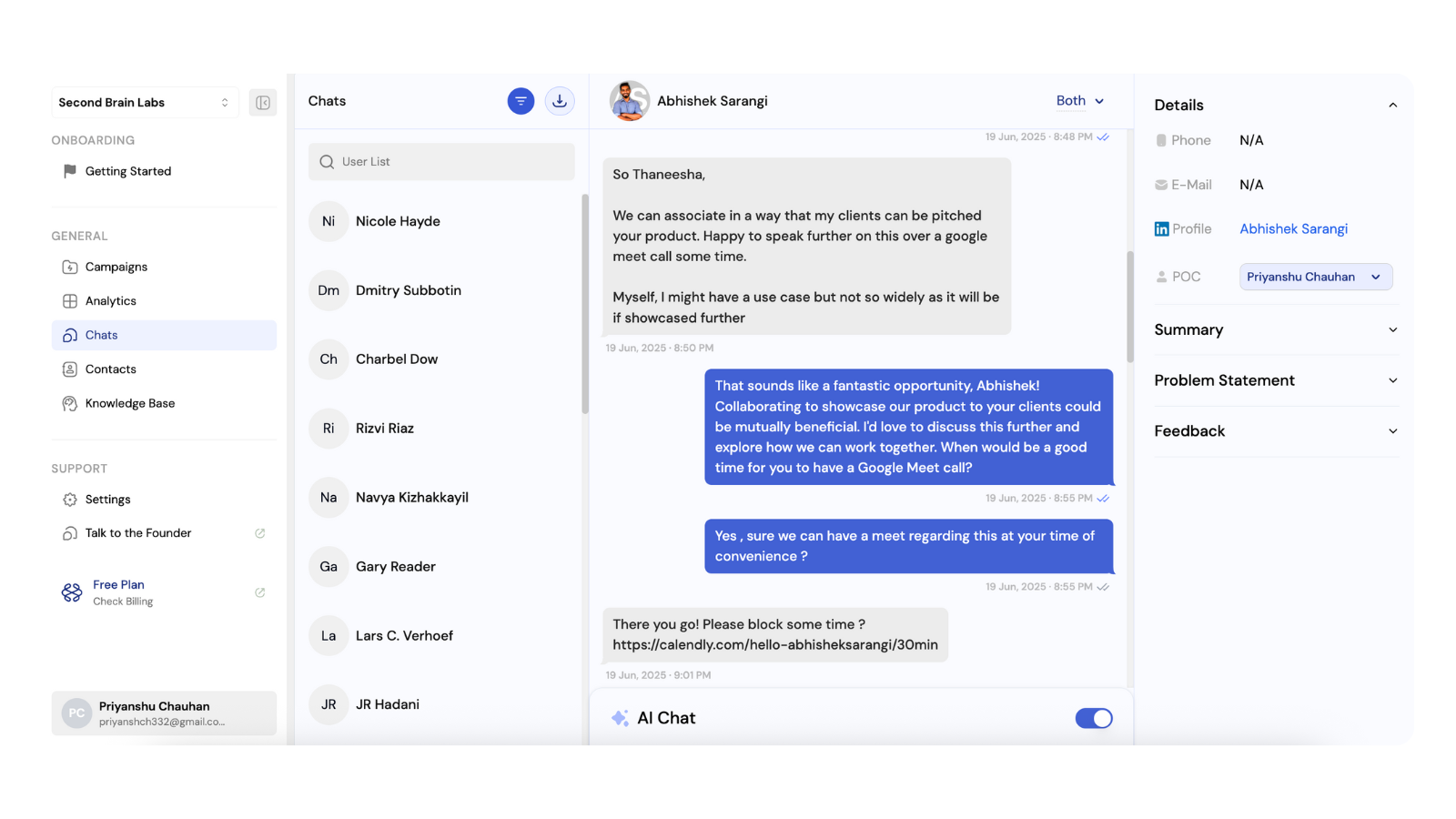Open Abhishek Sarangi LinkedIn profile link
The image size is (1456, 819).
[1293, 229]
